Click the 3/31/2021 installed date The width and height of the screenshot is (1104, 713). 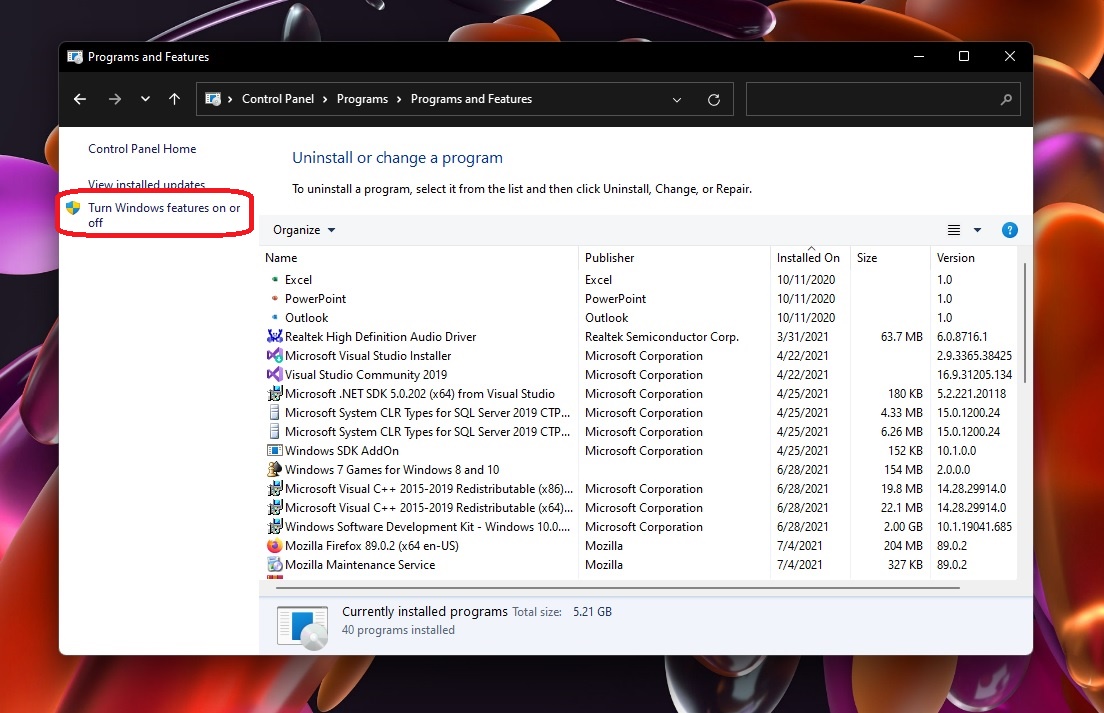click(x=803, y=337)
